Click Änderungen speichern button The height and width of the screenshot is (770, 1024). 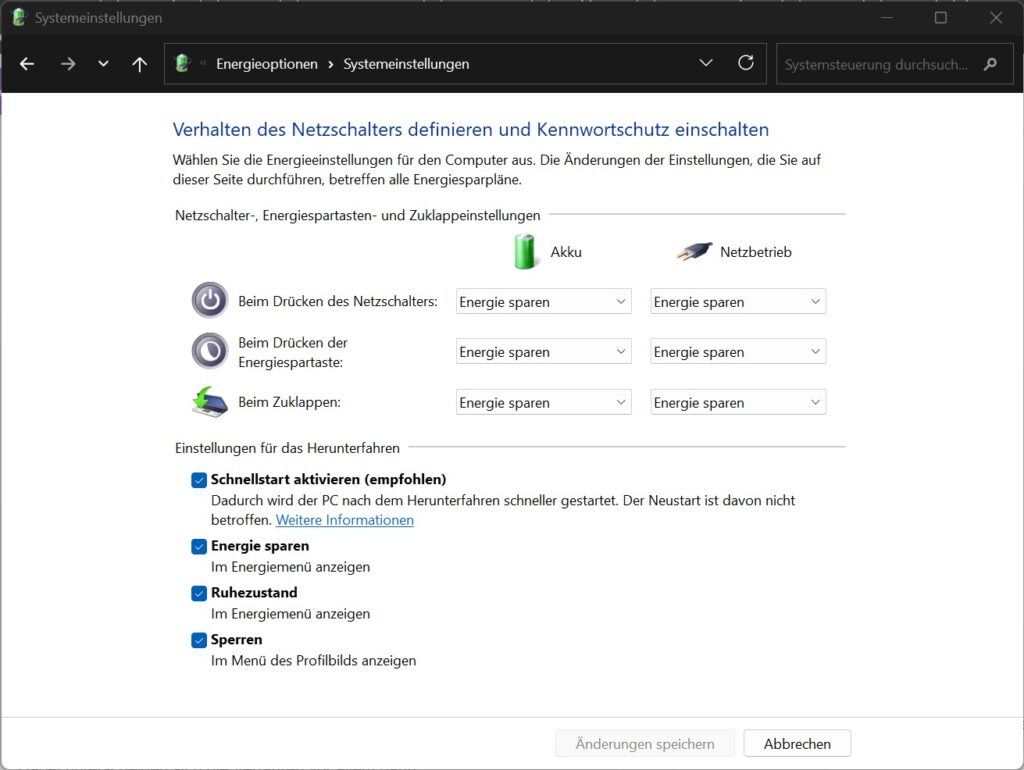coord(645,743)
